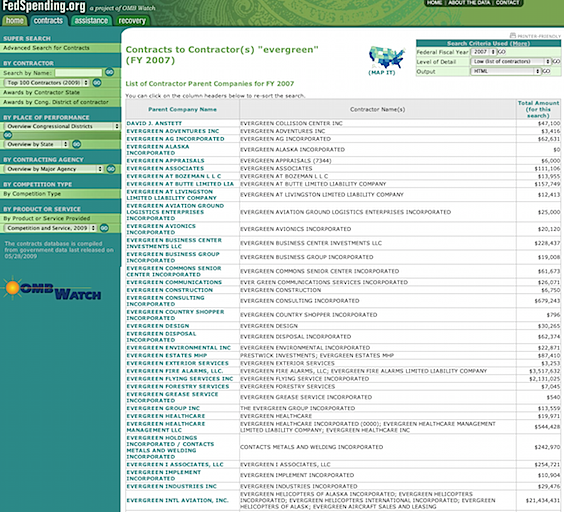Sort by Contractor Name(s) column header

coord(378,109)
